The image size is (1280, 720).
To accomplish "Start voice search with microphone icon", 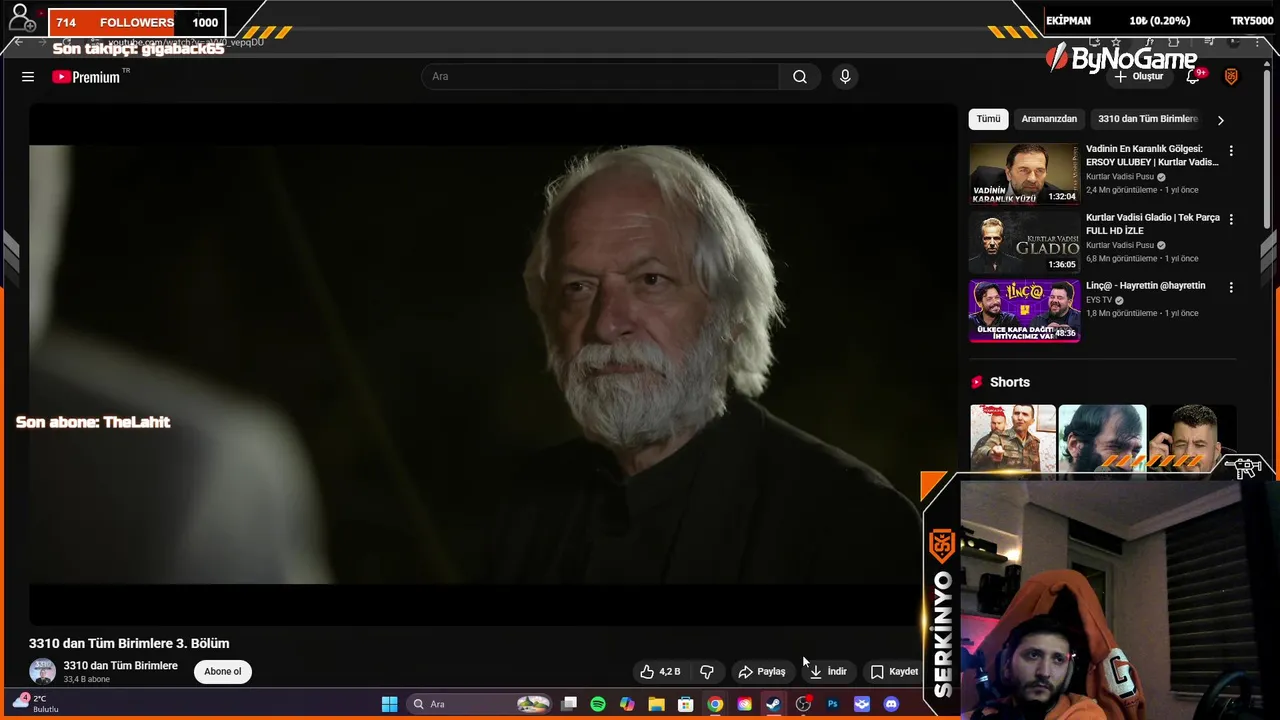I will [x=845, y=77].
